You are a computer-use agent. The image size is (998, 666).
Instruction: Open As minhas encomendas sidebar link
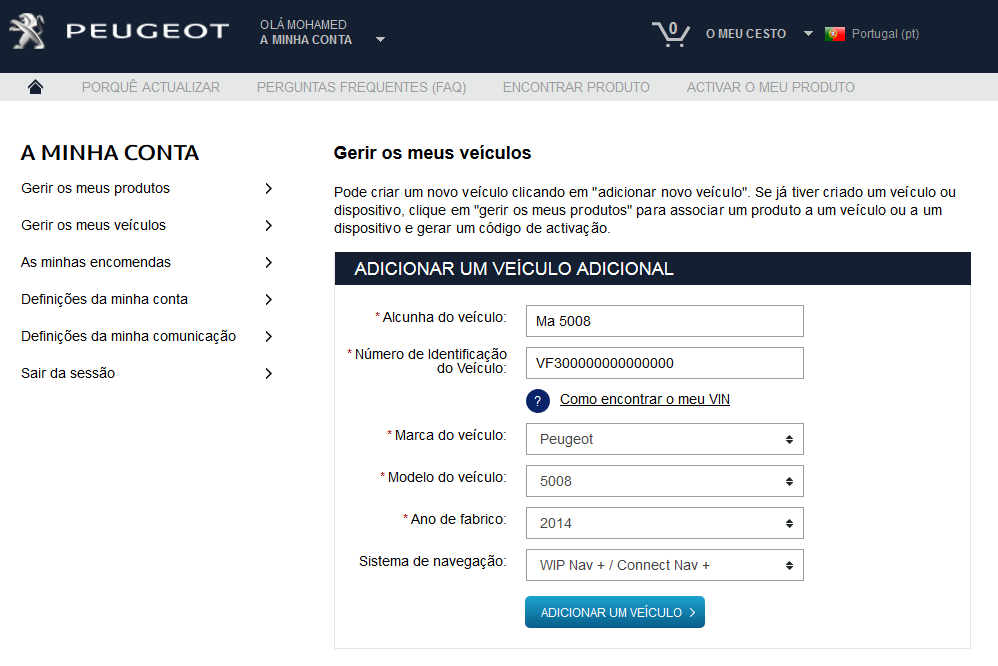coord(96,262)
